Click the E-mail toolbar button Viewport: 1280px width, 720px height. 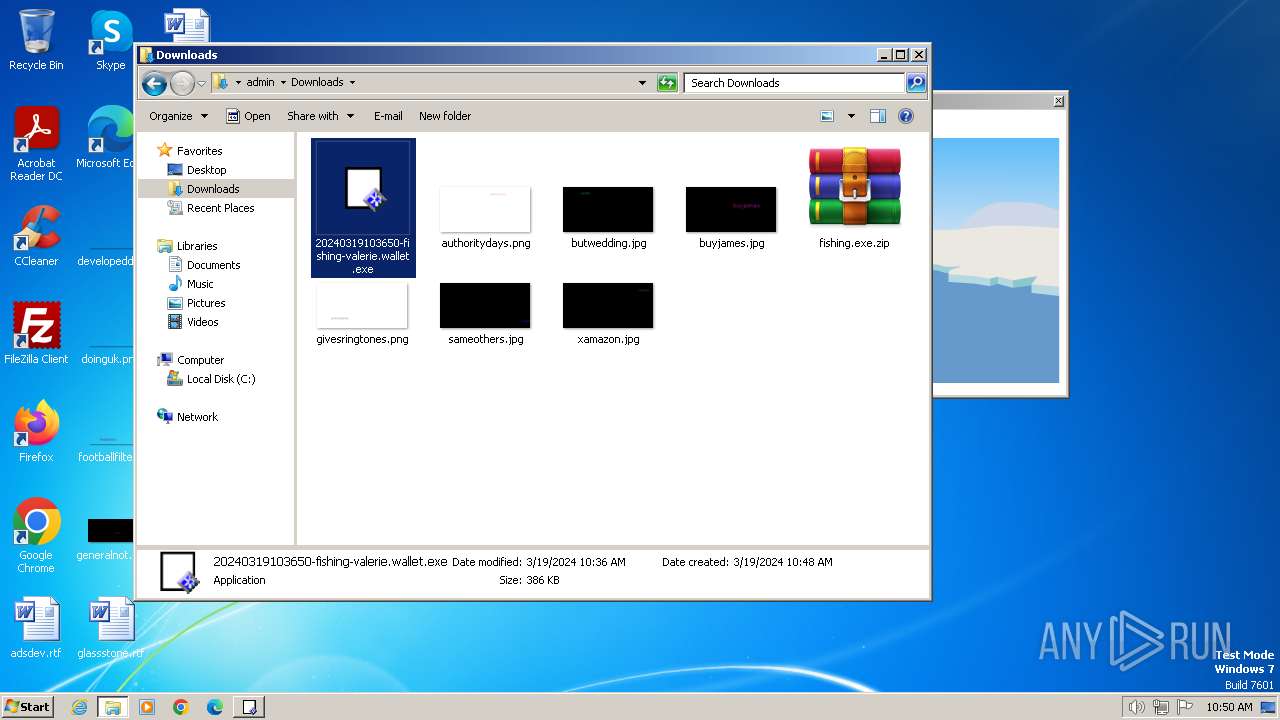tap(388, 116)
